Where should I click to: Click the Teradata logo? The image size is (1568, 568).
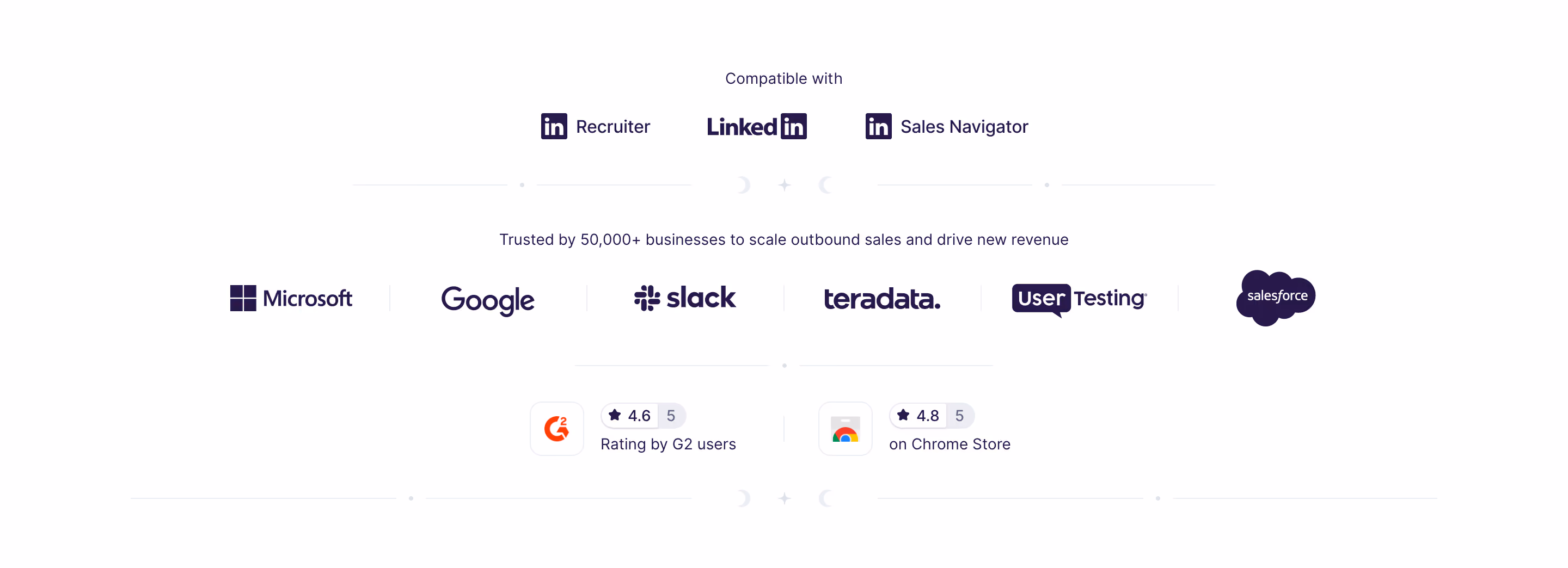(882, 299)
